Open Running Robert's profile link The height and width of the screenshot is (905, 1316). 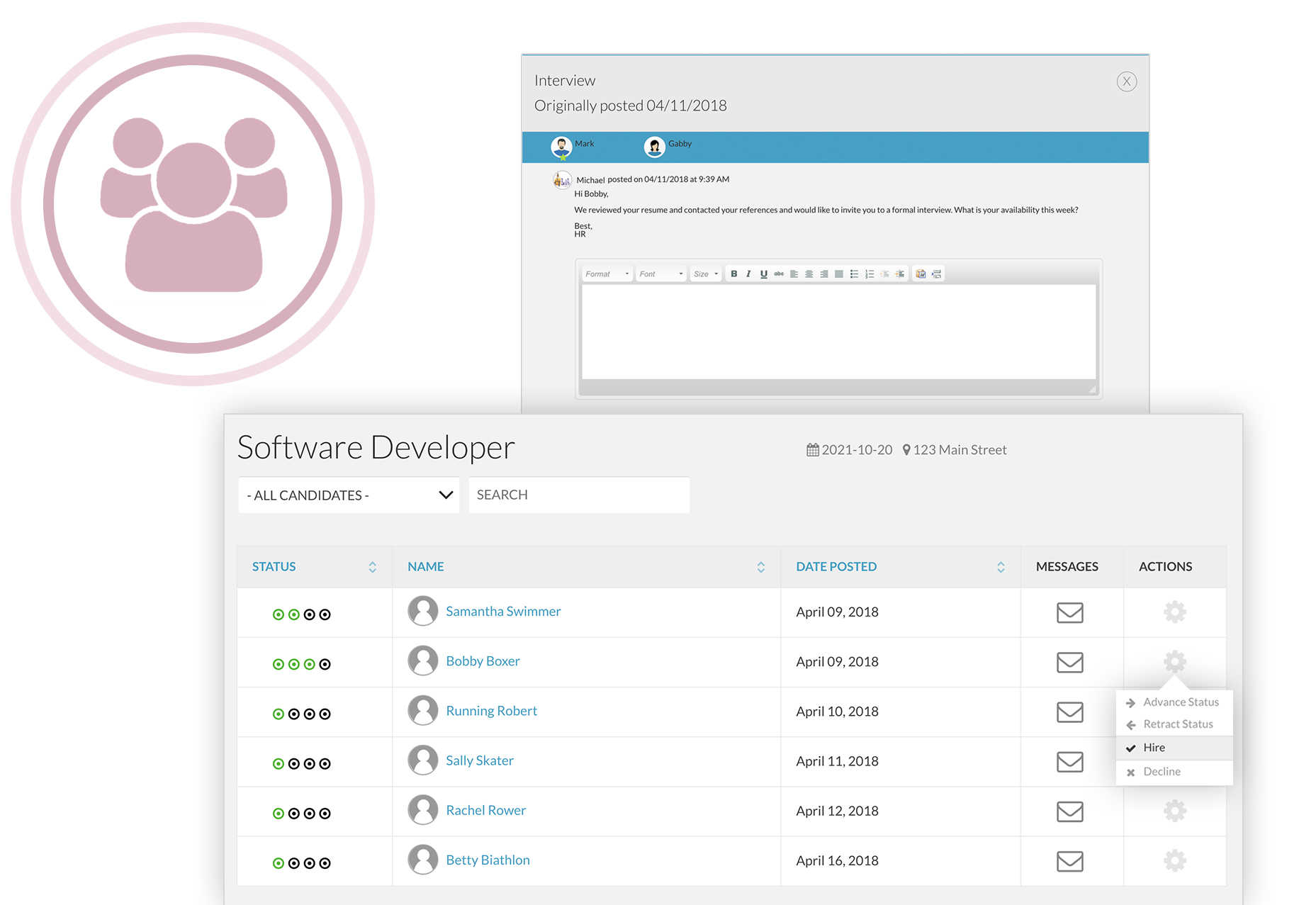pyautogui.click(x=491, y=710)
